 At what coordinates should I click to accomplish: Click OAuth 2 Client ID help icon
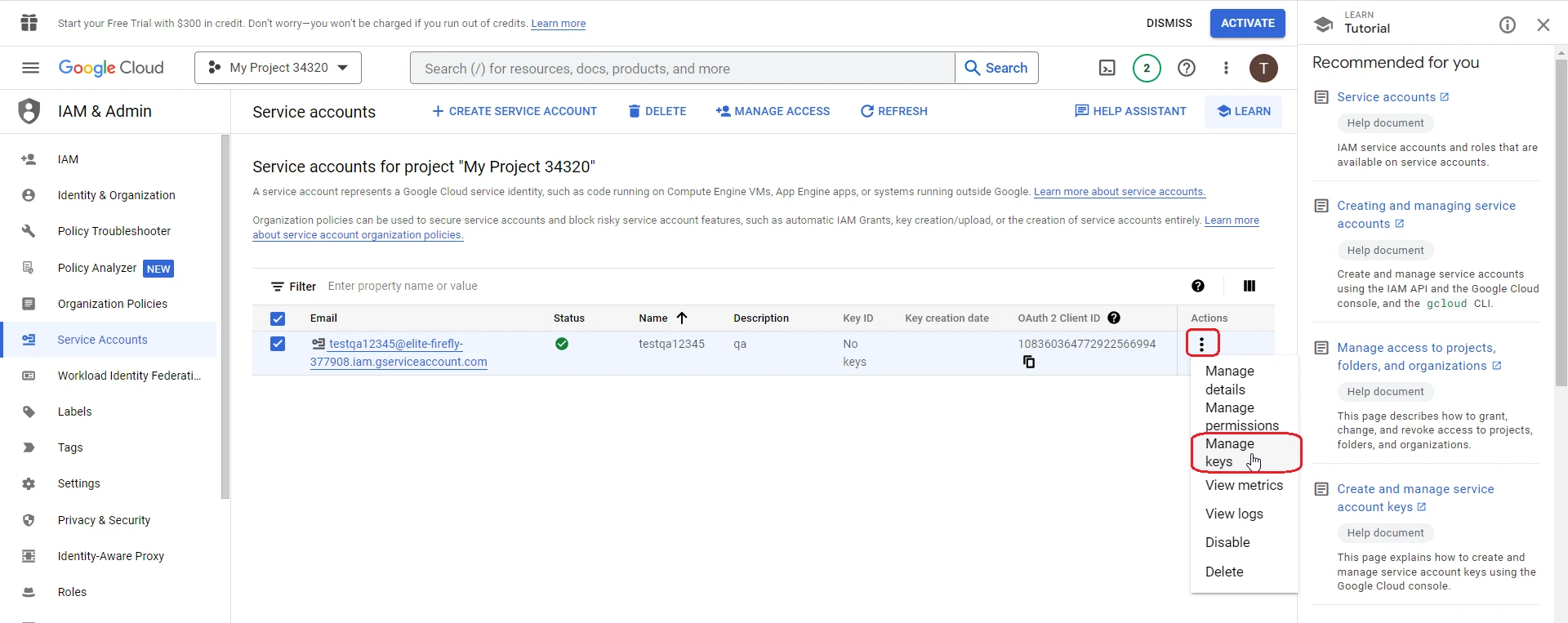tap(1114, 318)
